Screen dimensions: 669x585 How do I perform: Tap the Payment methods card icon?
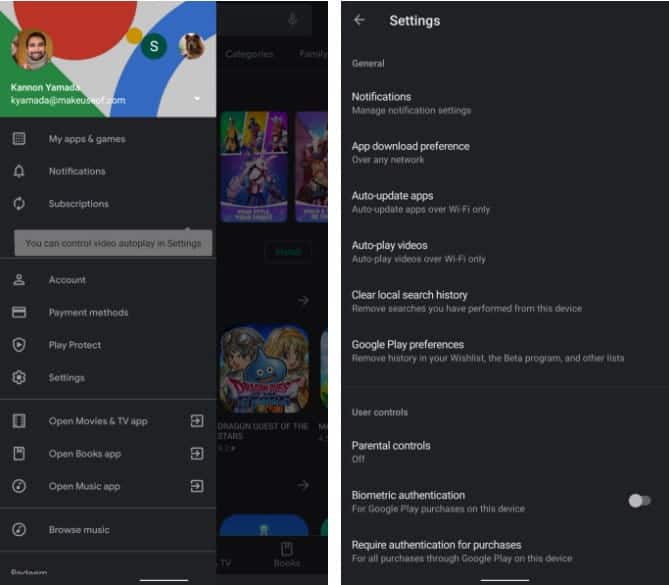19,312
